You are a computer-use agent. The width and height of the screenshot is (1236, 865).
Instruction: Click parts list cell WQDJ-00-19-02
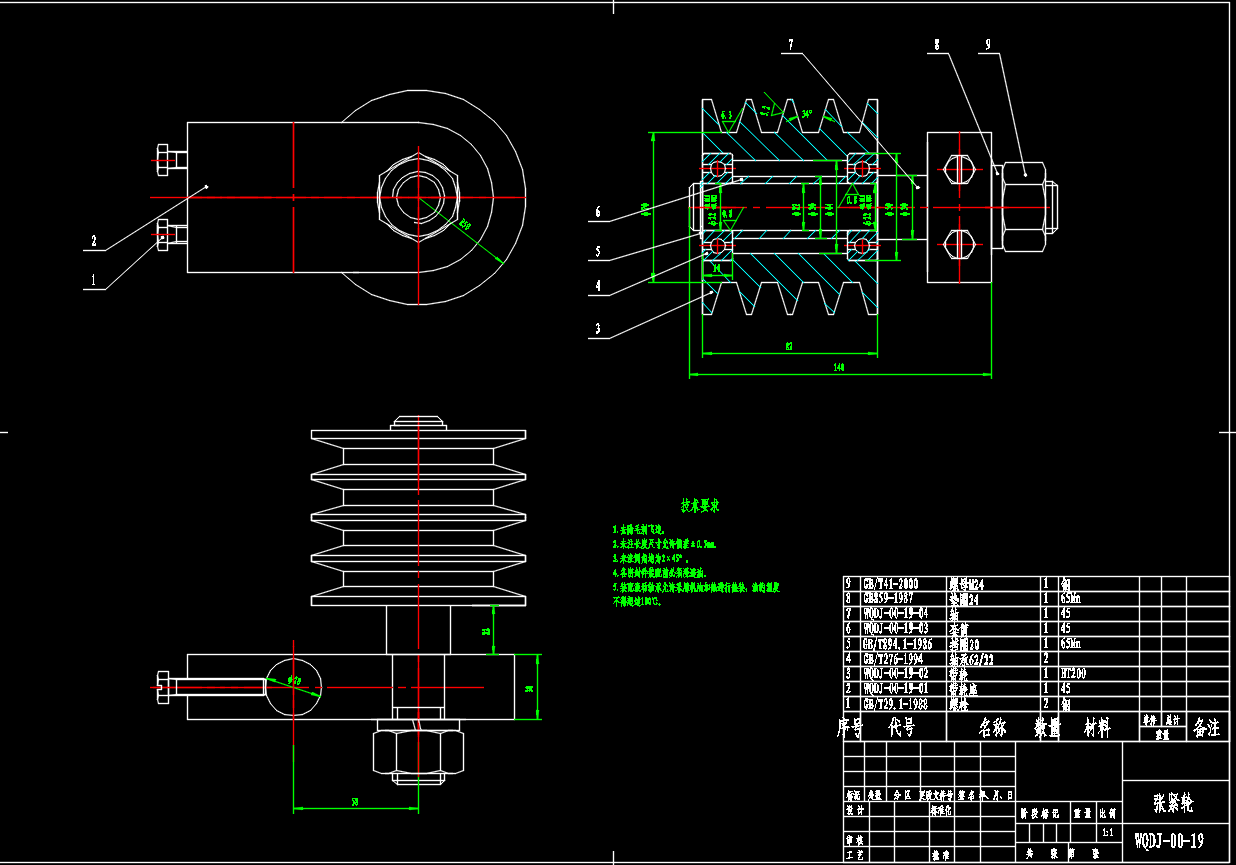[x=895, y=674]
